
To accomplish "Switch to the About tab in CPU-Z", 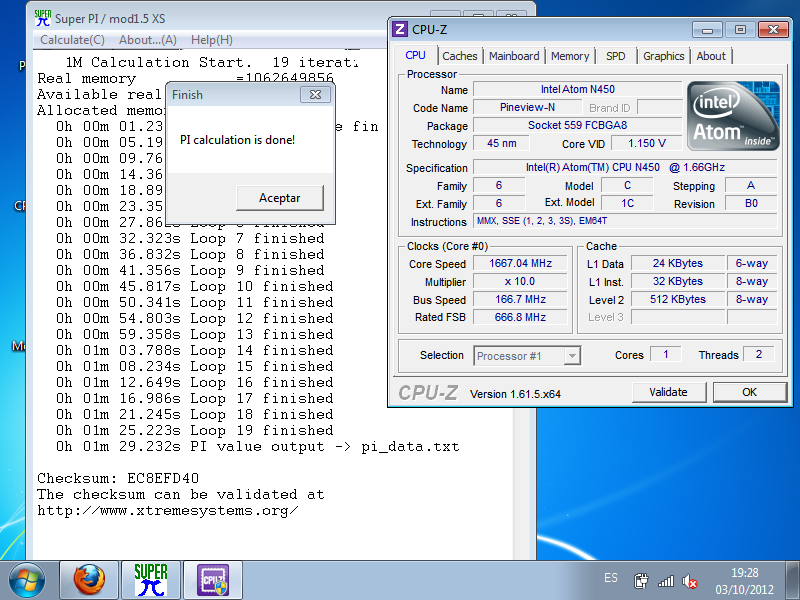I will pyautogui.click(x=711, y=56).
